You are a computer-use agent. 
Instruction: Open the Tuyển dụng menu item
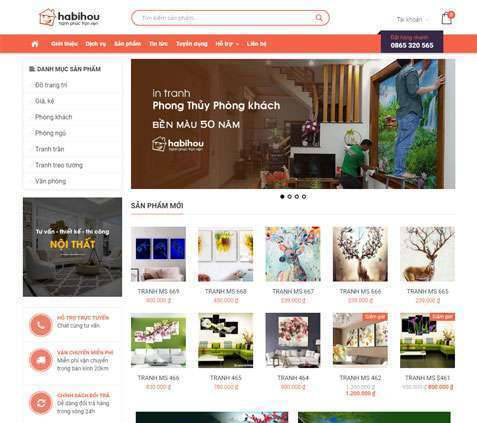pos(192,44)
